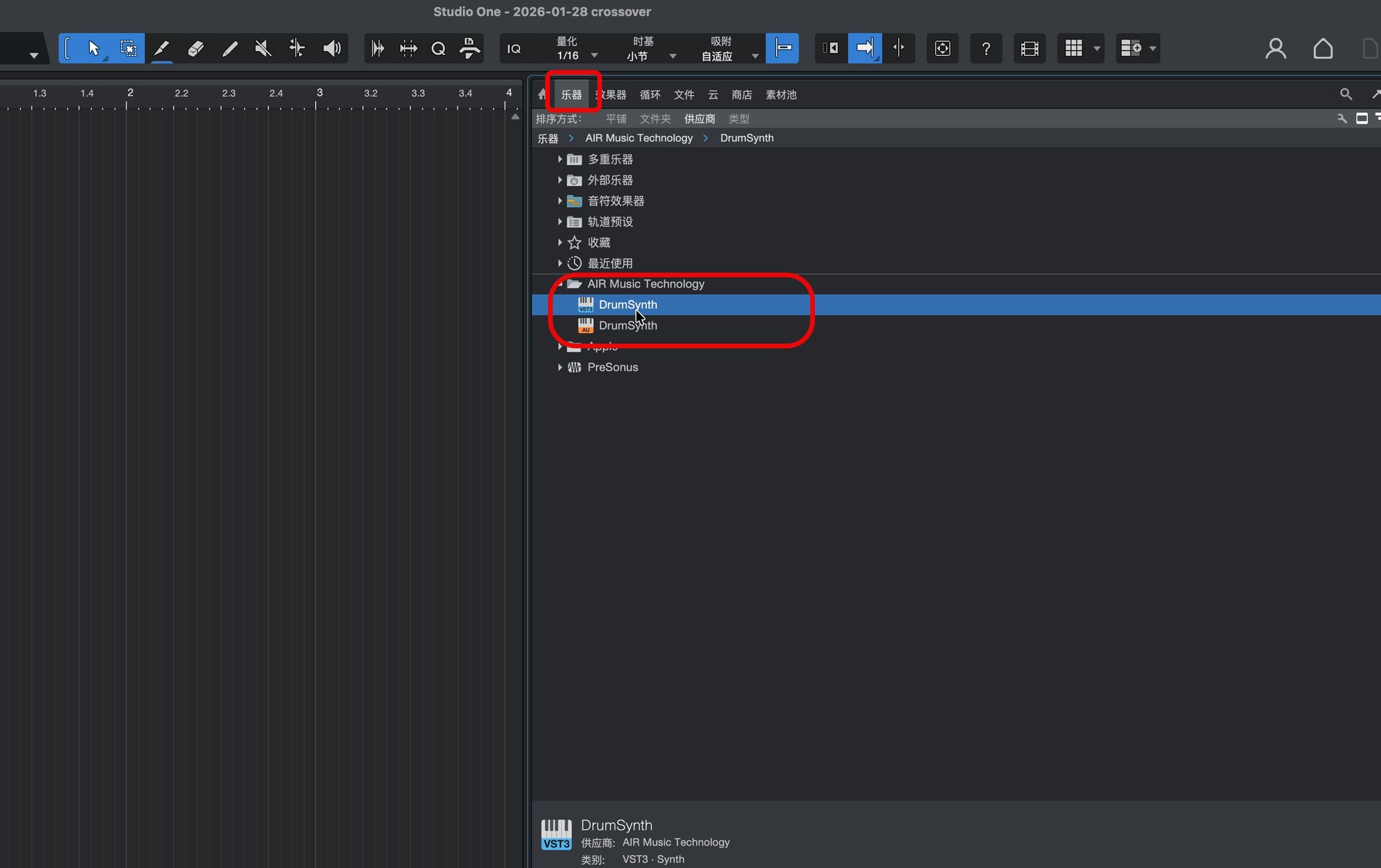
Task: Click AIR Music Technology breadcrumb link
Action: click(x=639, y=138)
